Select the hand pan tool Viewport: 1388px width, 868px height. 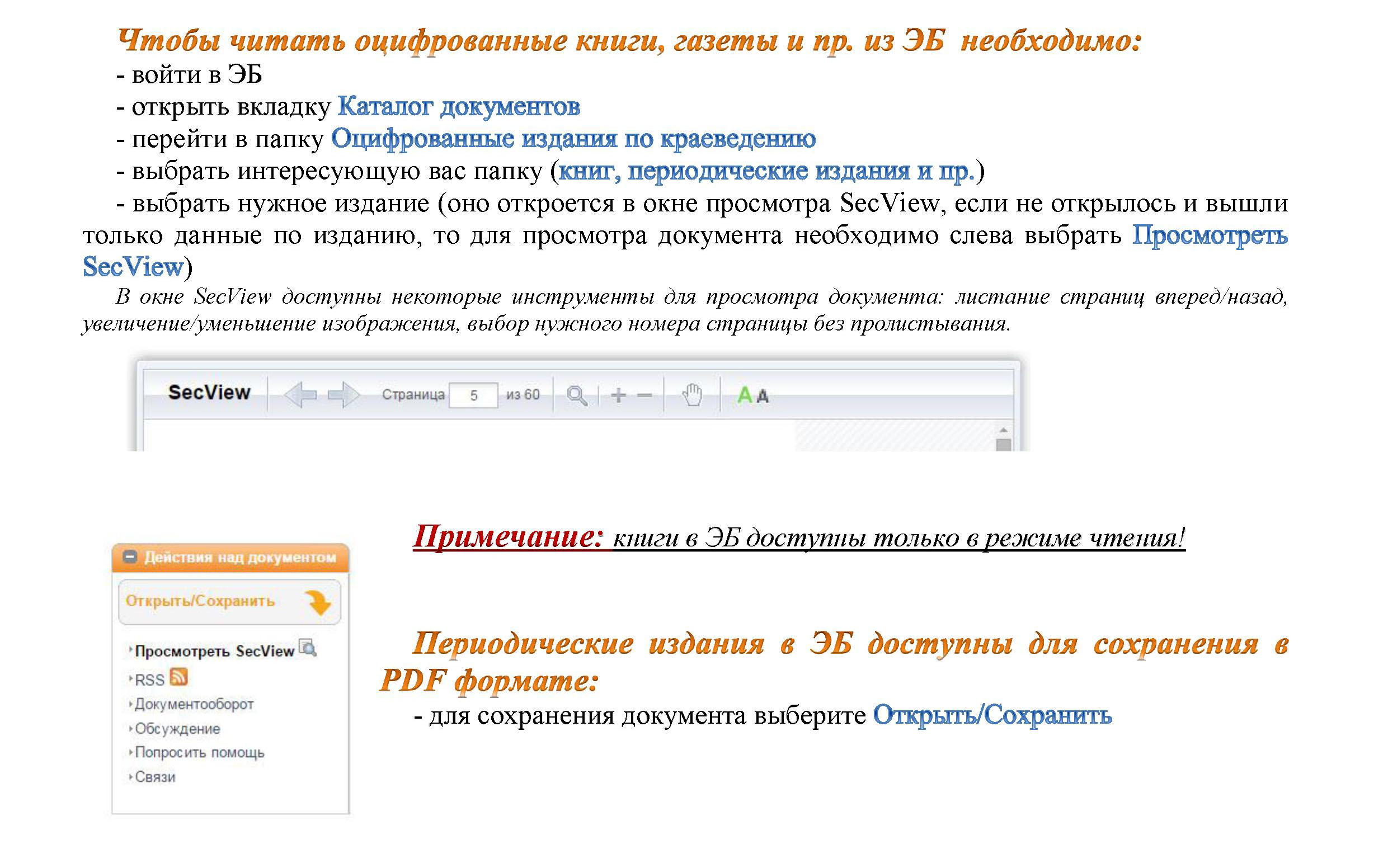tap(693, 395)
